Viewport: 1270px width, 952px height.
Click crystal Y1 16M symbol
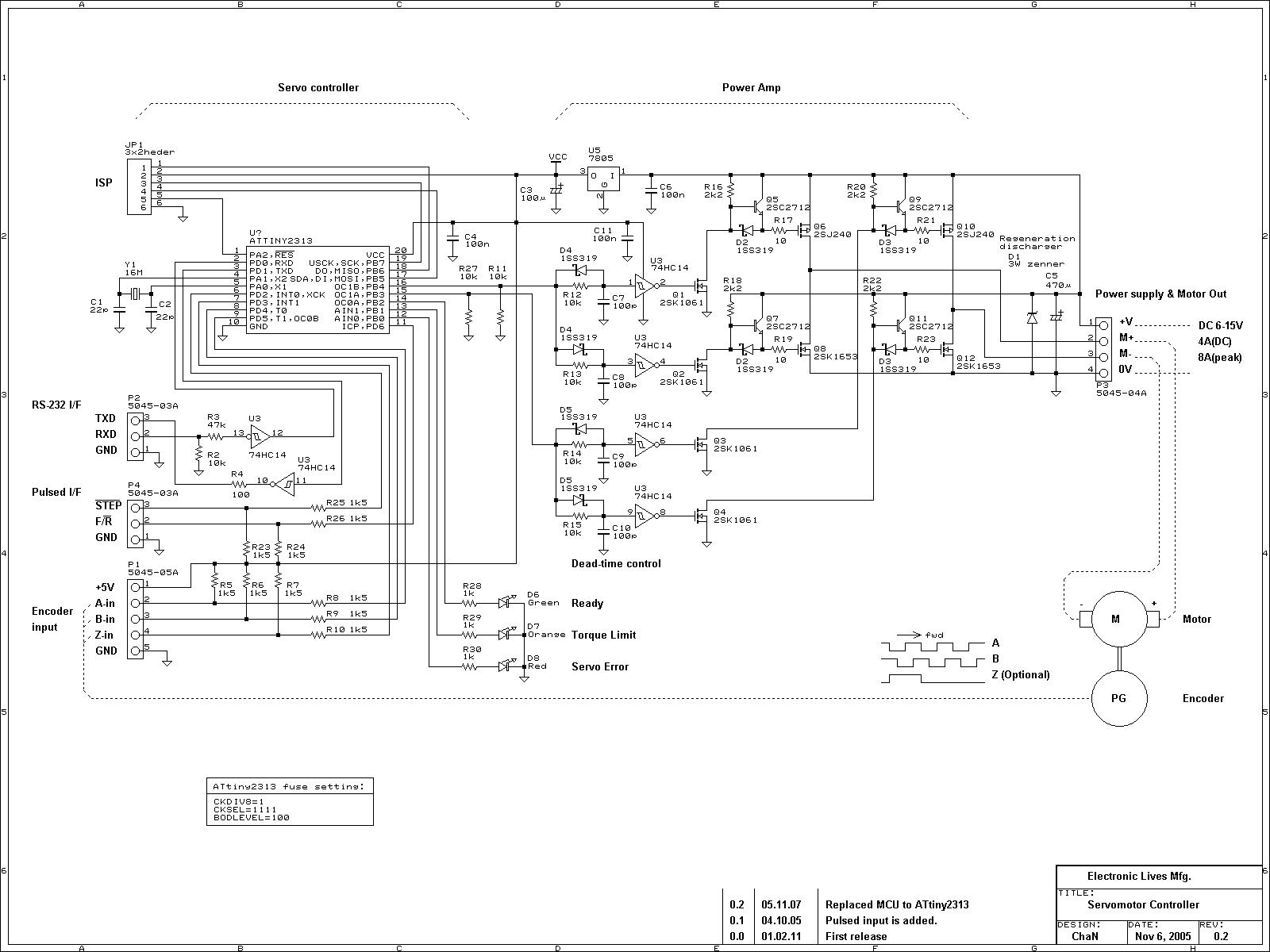(x=137, y=294)
